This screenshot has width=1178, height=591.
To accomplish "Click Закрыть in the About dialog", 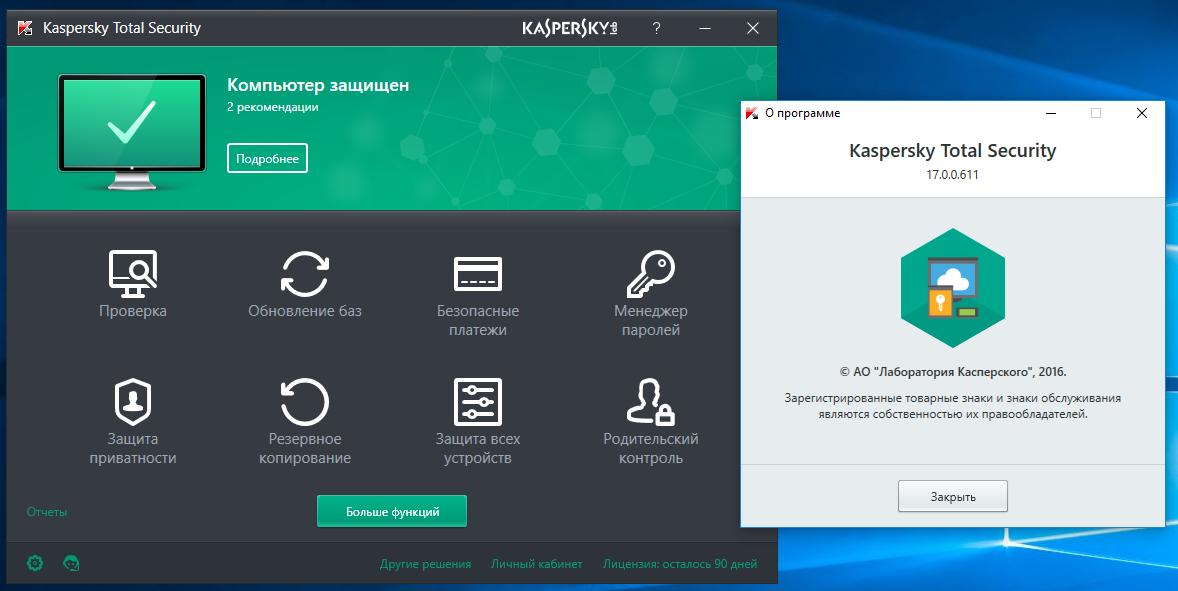I will click(953, 496).
